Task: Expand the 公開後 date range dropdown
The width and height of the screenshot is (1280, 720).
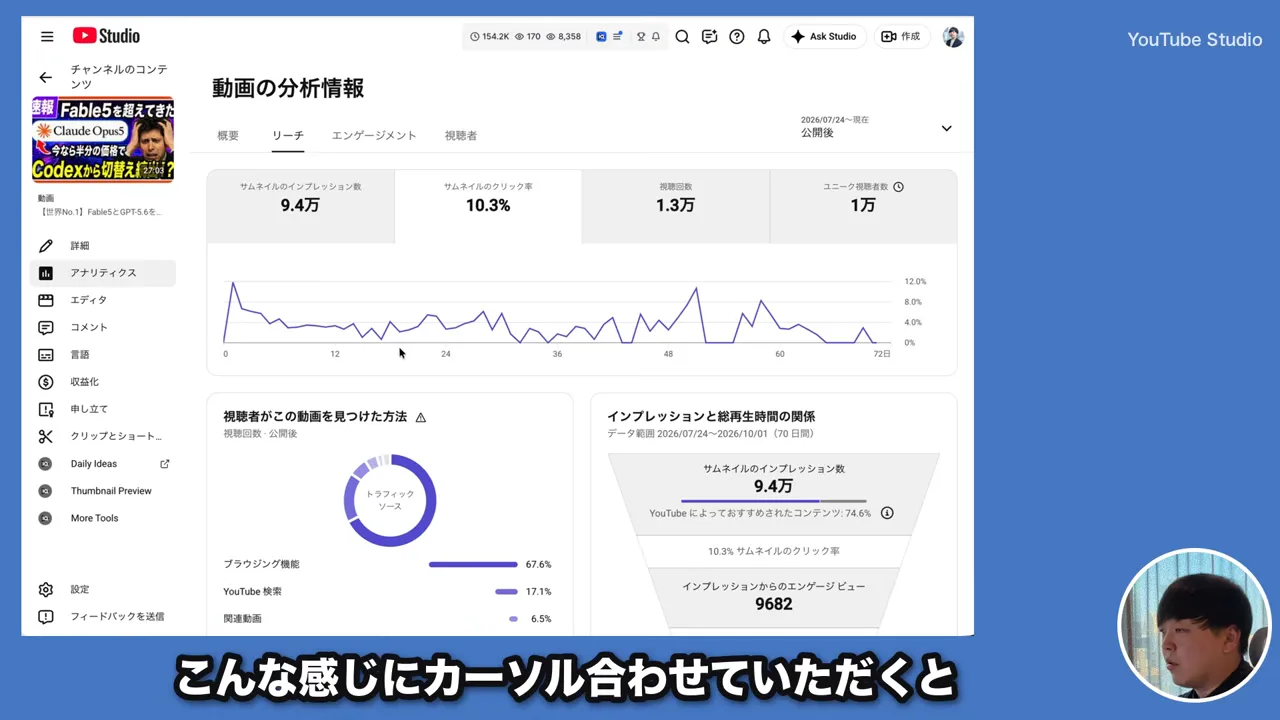Action: click(946, 128)
